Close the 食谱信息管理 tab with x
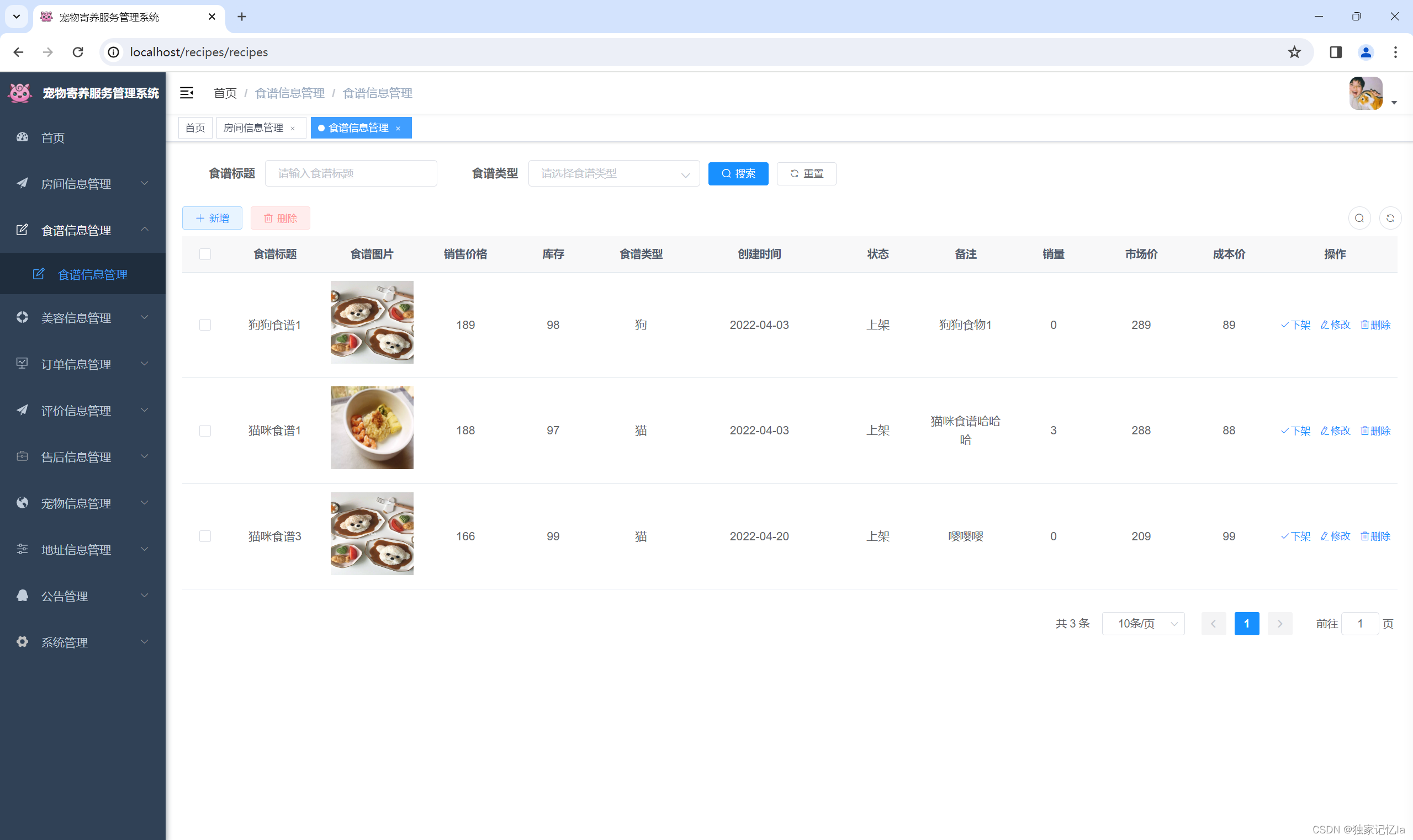Image resolution: width=1413 pixels, height=840 pixels. click(x=398, y=129)
